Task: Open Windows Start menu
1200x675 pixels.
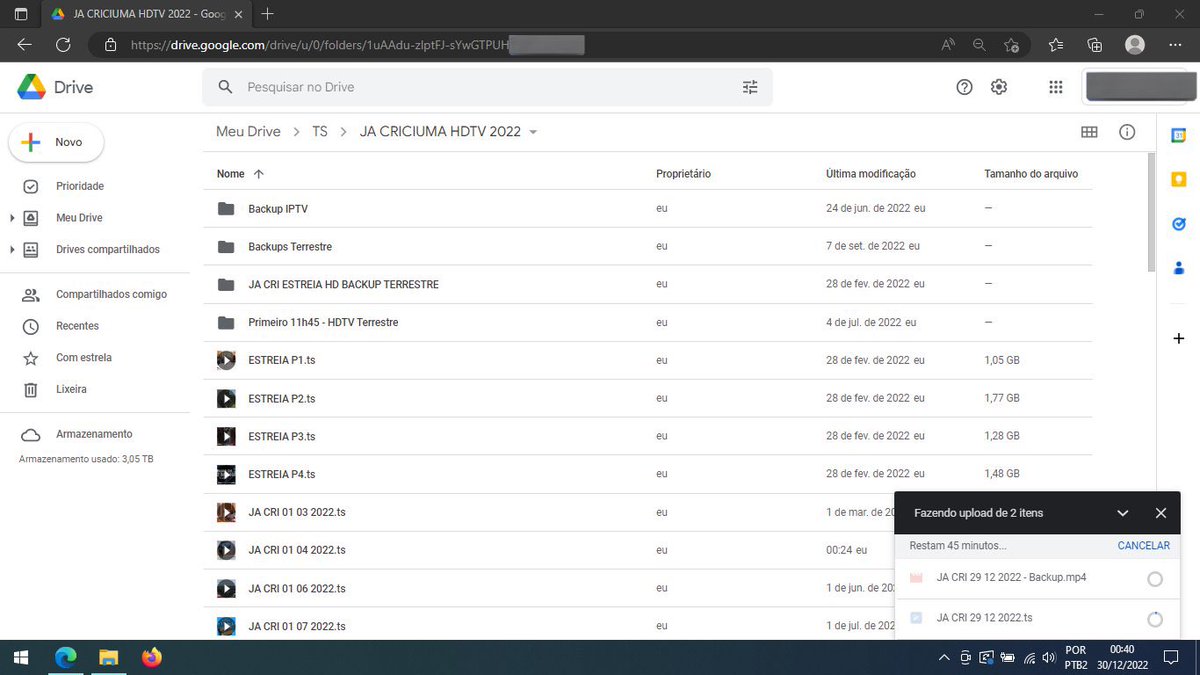Action: (x=21, y=658)
